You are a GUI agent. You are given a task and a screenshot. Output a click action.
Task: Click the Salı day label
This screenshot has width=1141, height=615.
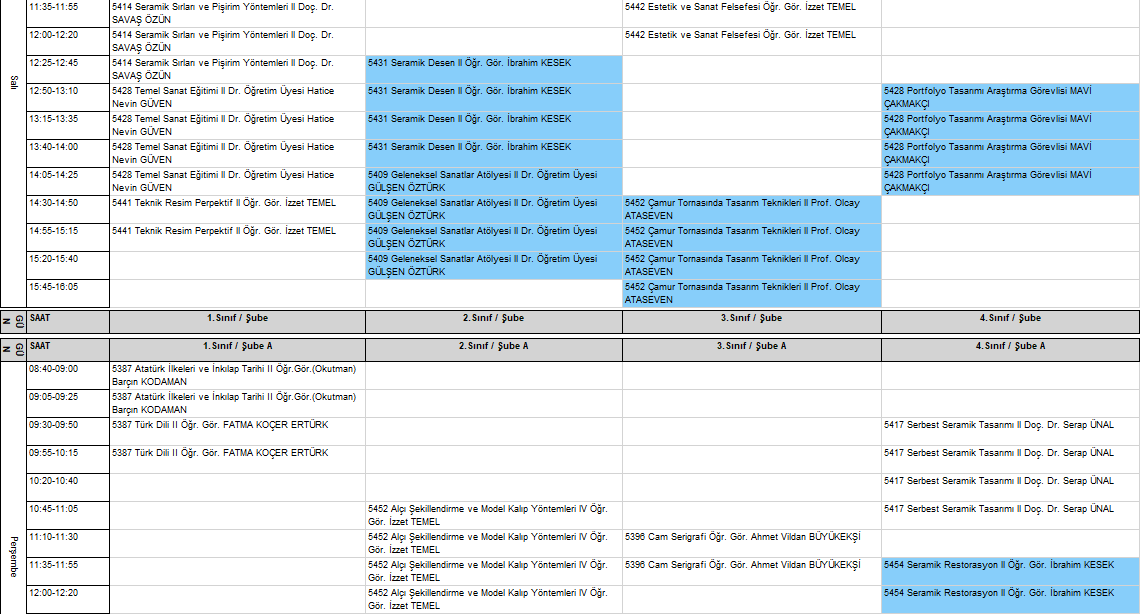pos(13,82)
